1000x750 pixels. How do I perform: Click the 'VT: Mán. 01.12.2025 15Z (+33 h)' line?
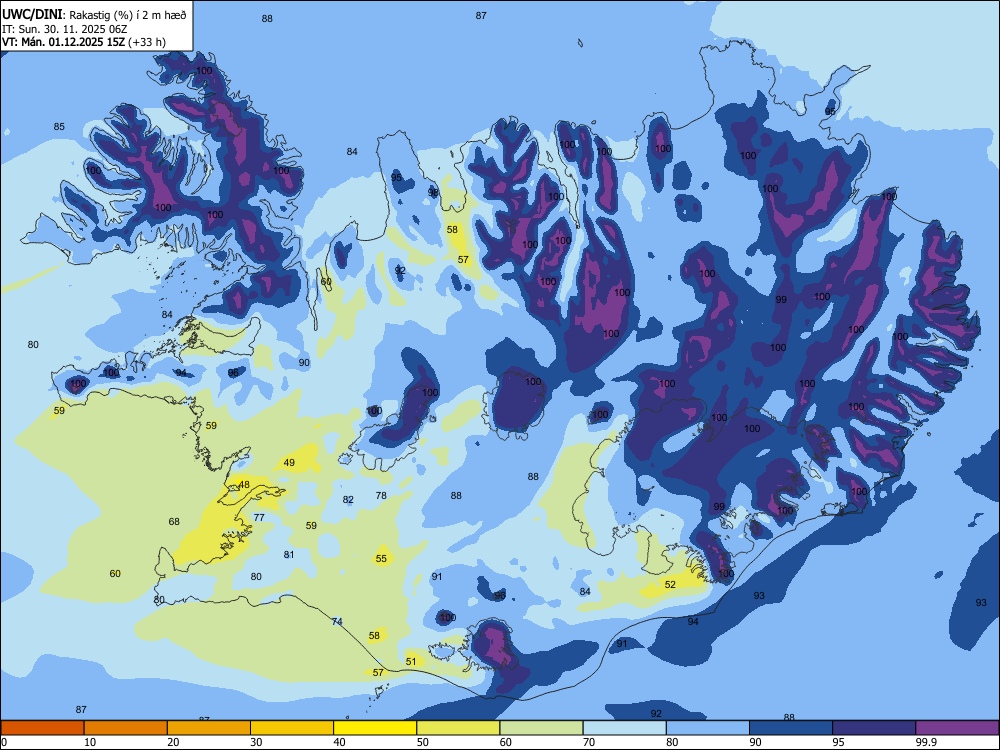click(84, 42)
